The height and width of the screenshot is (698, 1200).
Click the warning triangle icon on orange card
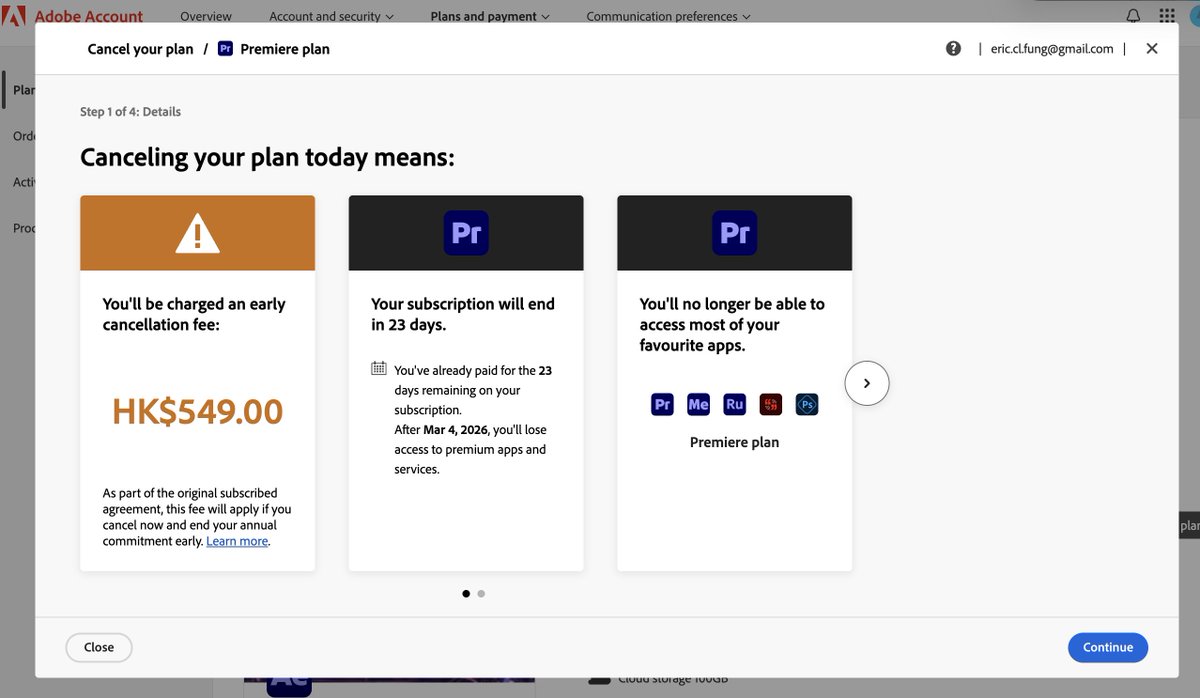point(197,233)
